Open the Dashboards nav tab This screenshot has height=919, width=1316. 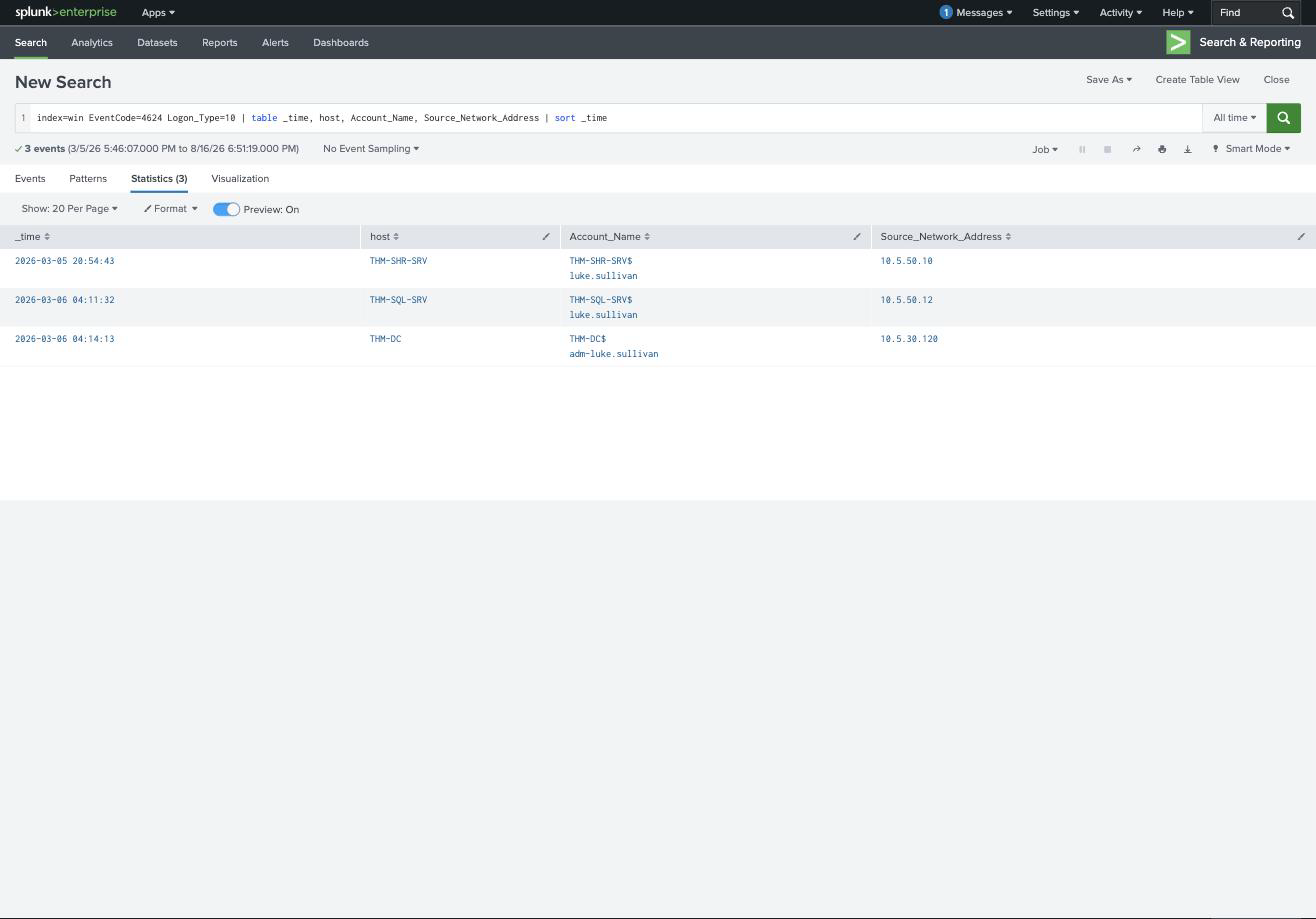(x=341, y=43)
